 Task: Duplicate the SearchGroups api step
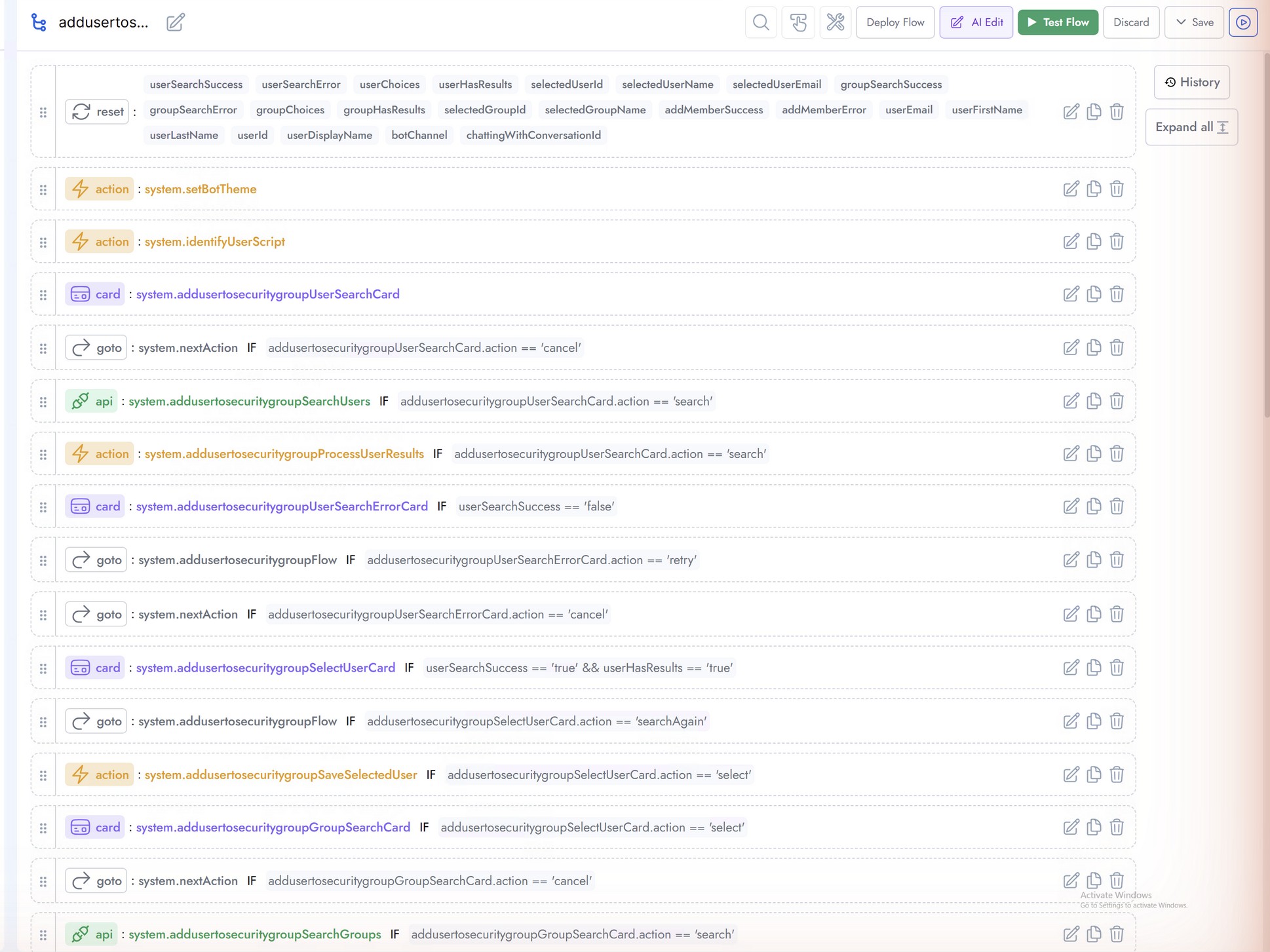[x=1094, y=934]
